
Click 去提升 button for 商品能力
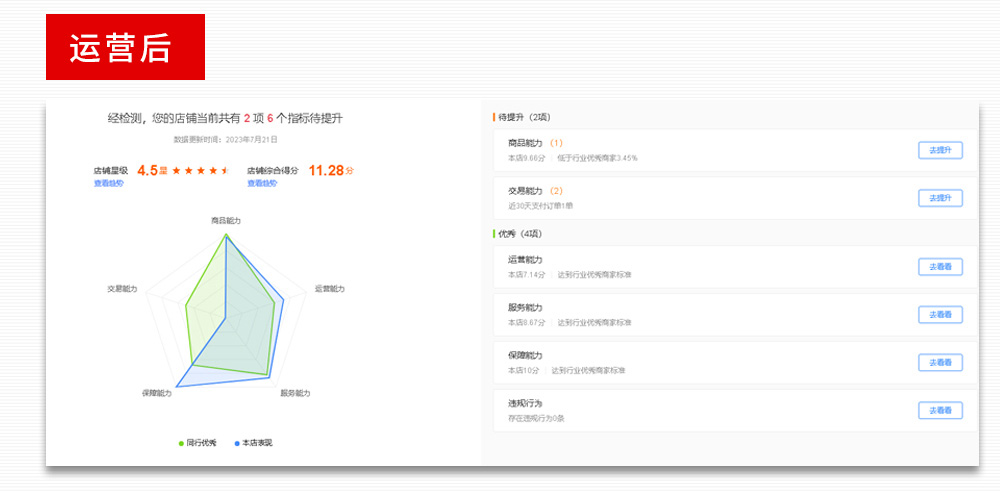click(x=940, y=150)
